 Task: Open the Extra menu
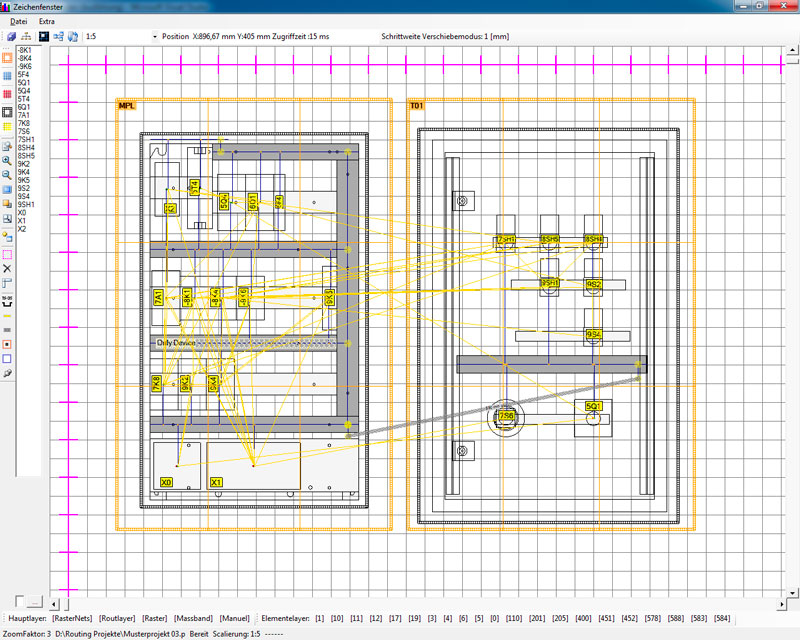pos(47,21)
